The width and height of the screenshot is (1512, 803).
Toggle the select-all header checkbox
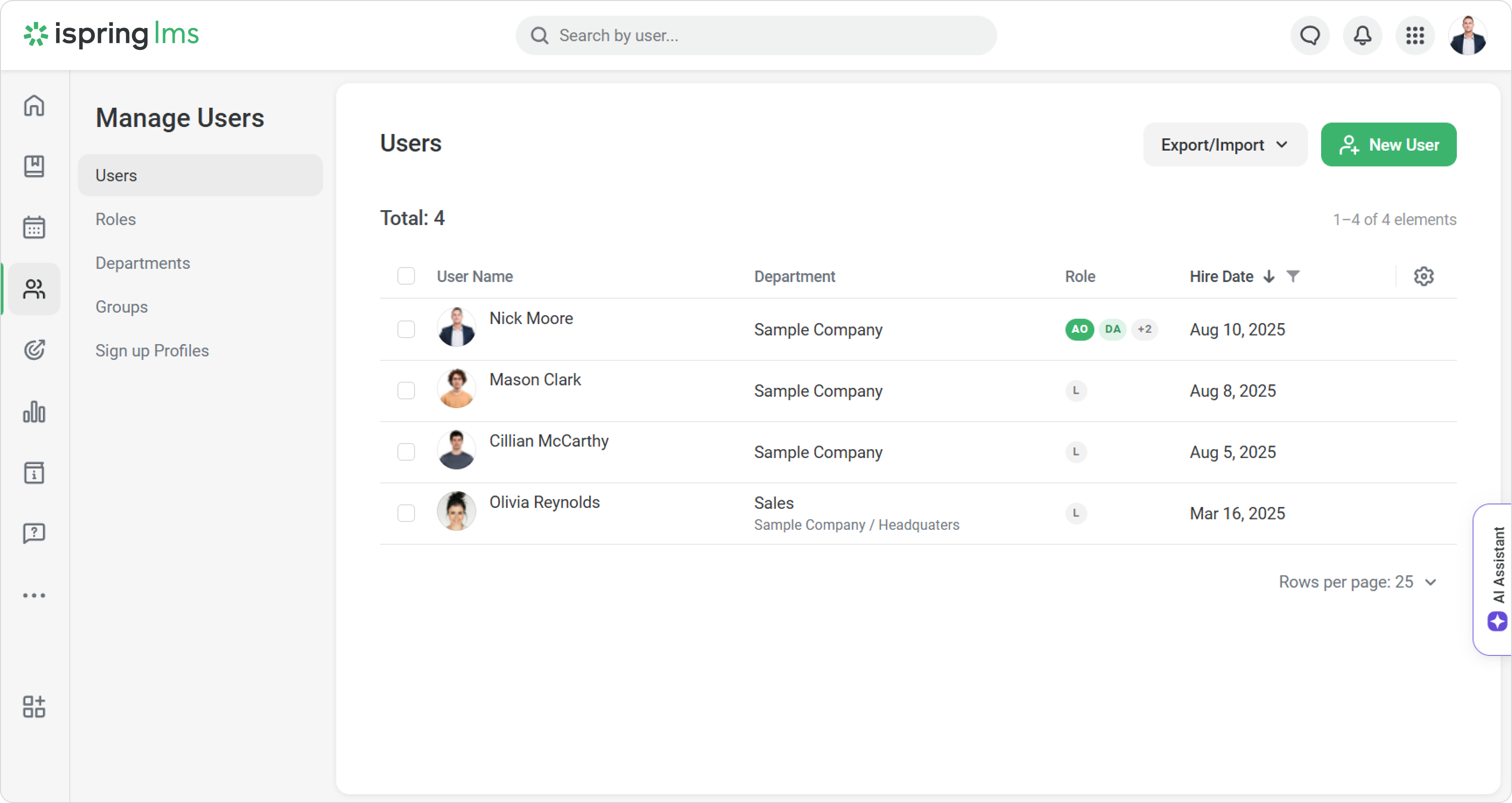click(406, 276)
